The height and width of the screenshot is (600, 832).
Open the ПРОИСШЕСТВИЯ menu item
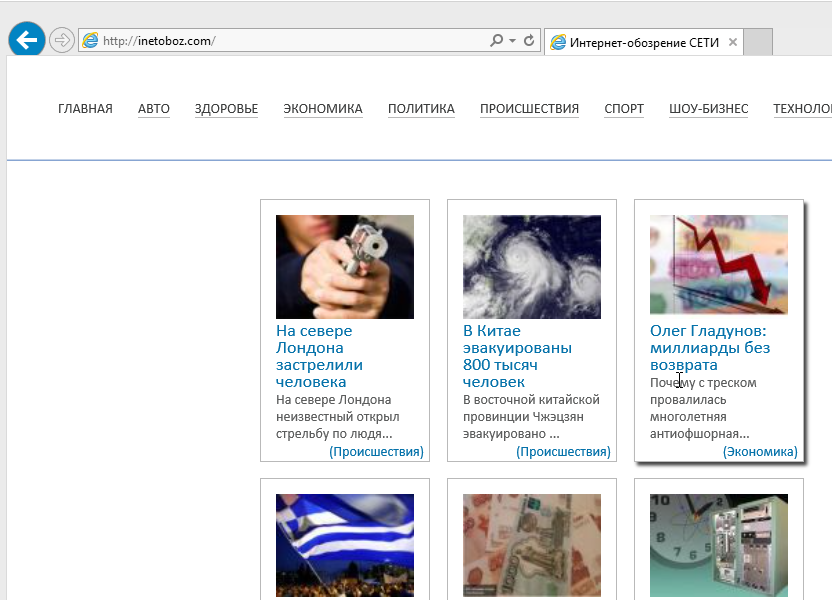click(x=529, y=109)
